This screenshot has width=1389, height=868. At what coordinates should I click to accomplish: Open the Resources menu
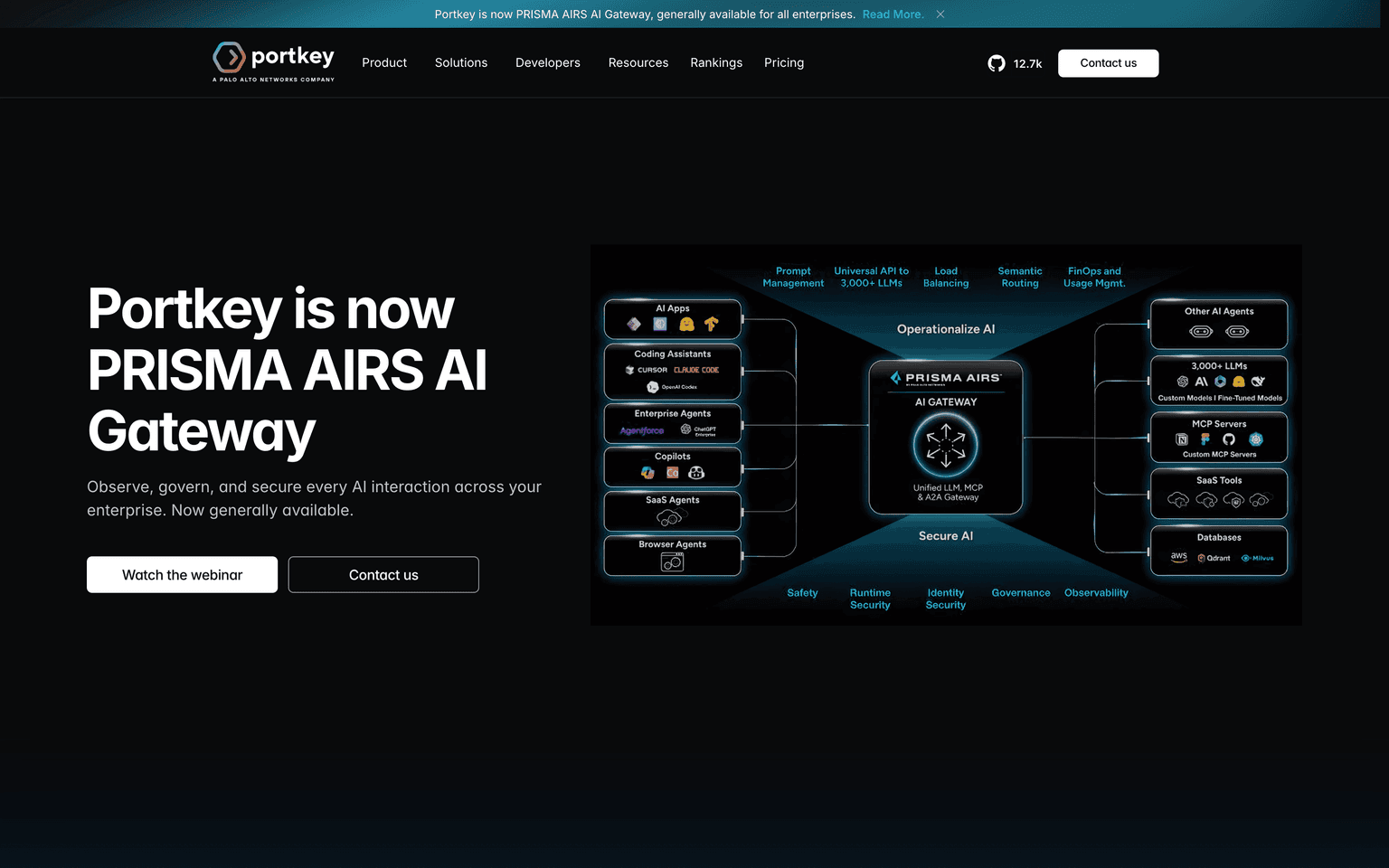[x=638, y=63]
